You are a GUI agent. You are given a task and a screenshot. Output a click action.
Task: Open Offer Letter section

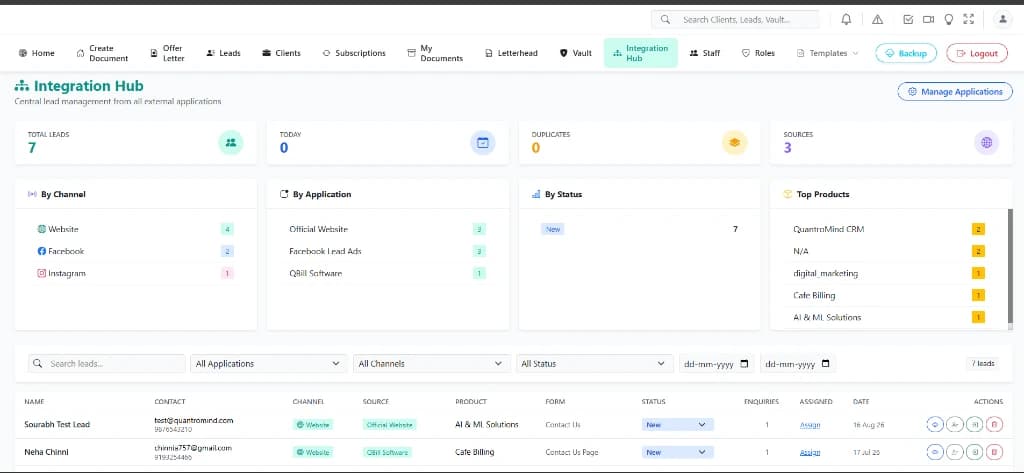(x=168, y=53)
